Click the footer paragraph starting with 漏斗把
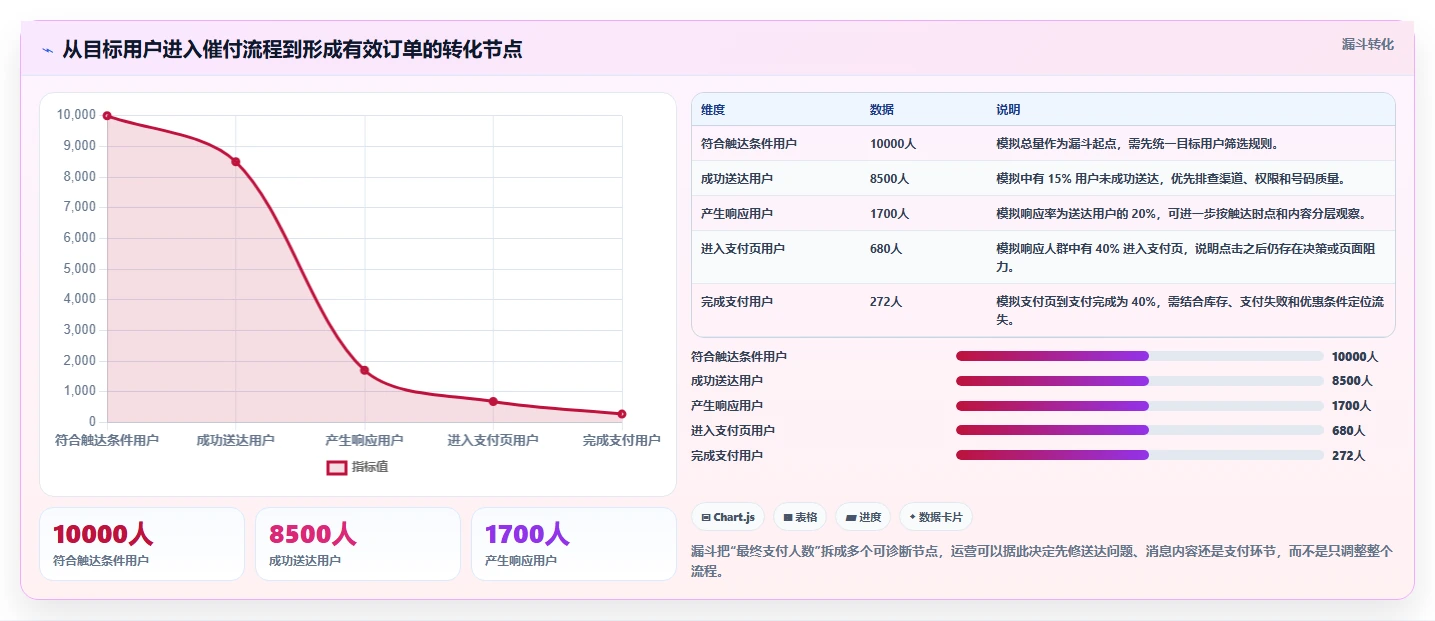This screenshot has width=1435, height=621. click(1042, 562)
